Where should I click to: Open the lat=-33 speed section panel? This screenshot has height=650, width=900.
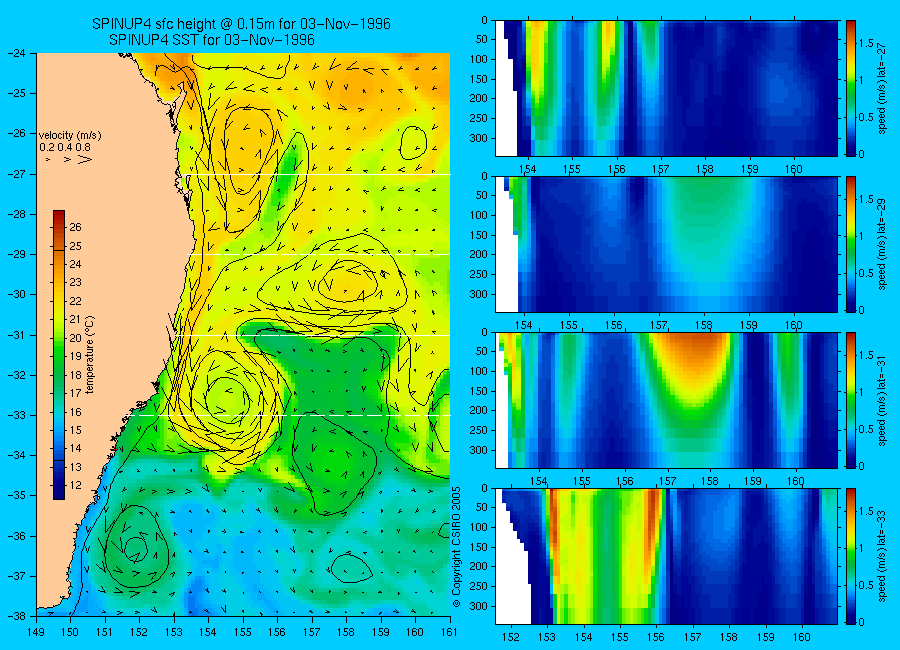(x=666, y=556)
